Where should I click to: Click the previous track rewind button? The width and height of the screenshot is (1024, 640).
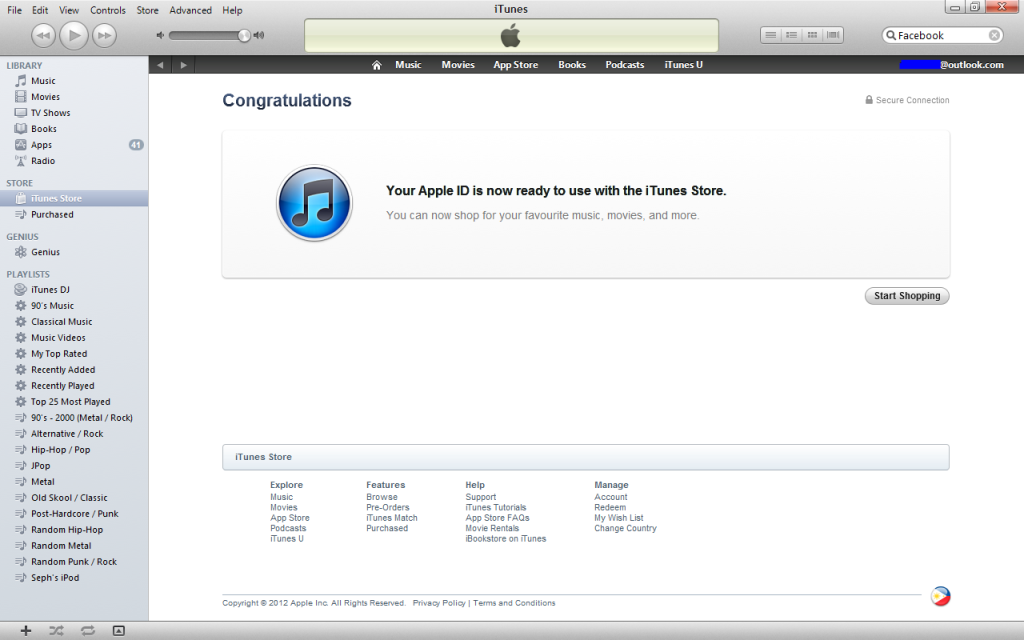tap(43, 35)
